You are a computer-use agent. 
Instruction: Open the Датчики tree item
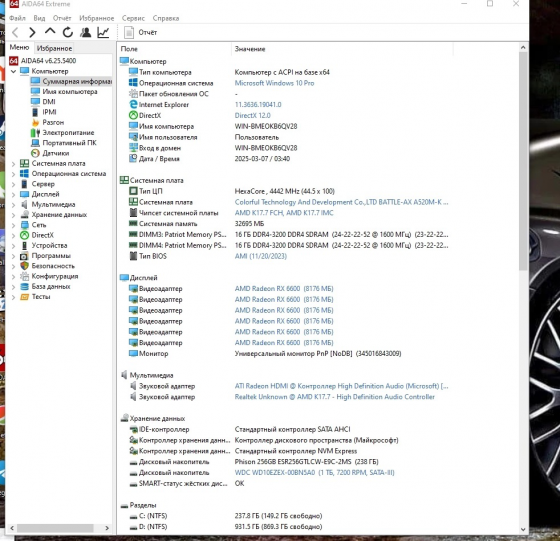tap(56, 153)
